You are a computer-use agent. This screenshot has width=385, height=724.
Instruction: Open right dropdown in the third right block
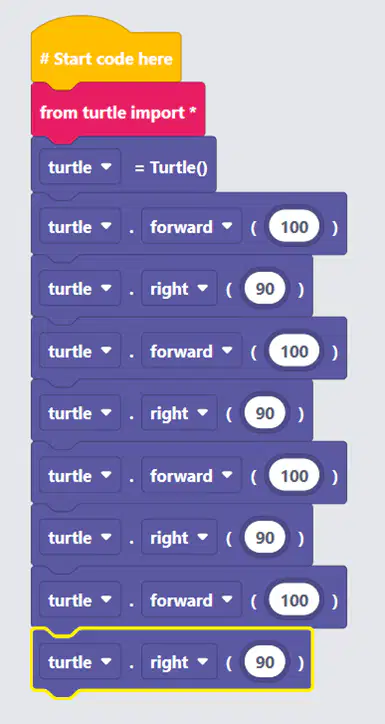tap(179, 538)
